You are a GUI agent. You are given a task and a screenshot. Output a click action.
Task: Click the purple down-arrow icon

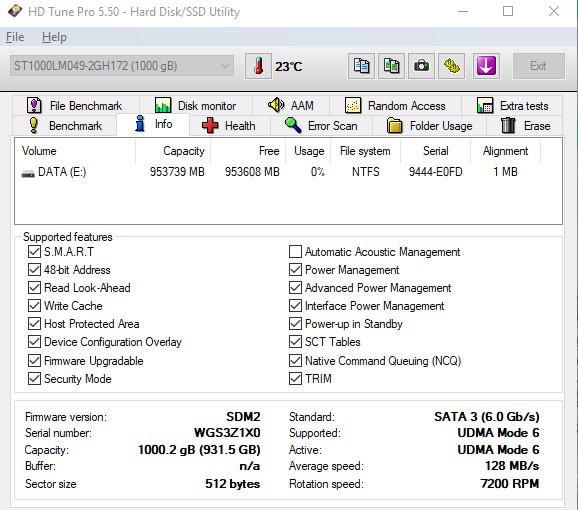pos(486,66)
